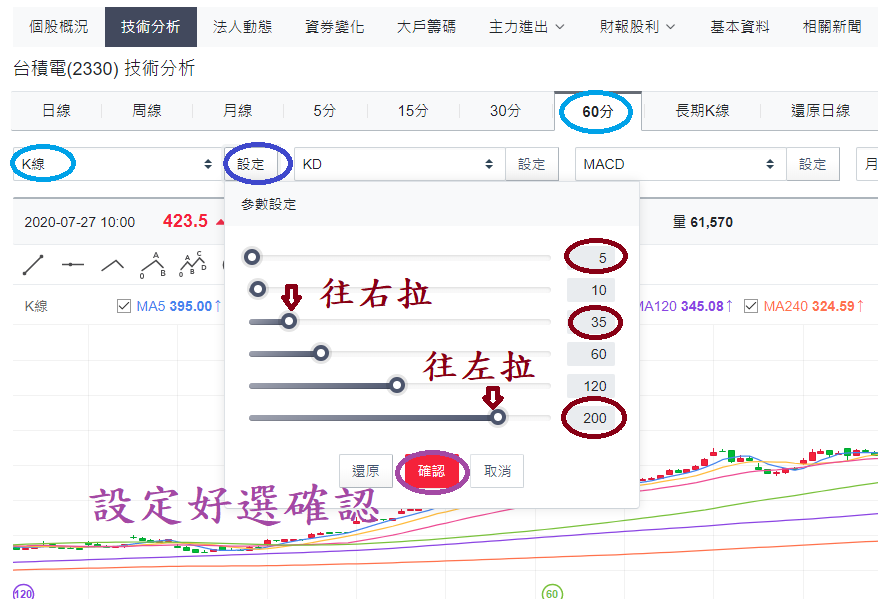Expand the 財報股利 menu
878x599 pixels.
637,27
